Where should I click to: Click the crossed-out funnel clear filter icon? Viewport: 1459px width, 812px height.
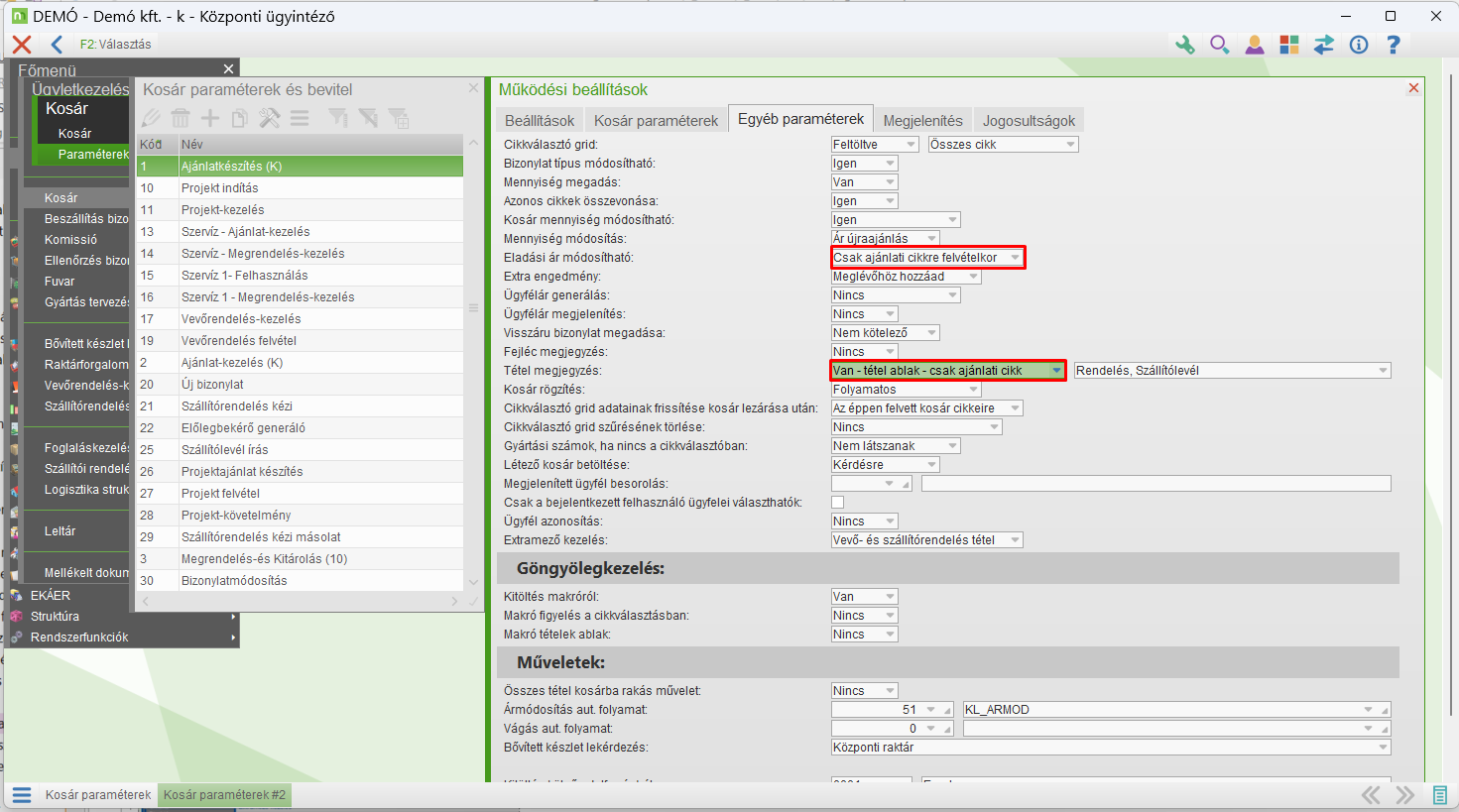[x=368, y=119]
